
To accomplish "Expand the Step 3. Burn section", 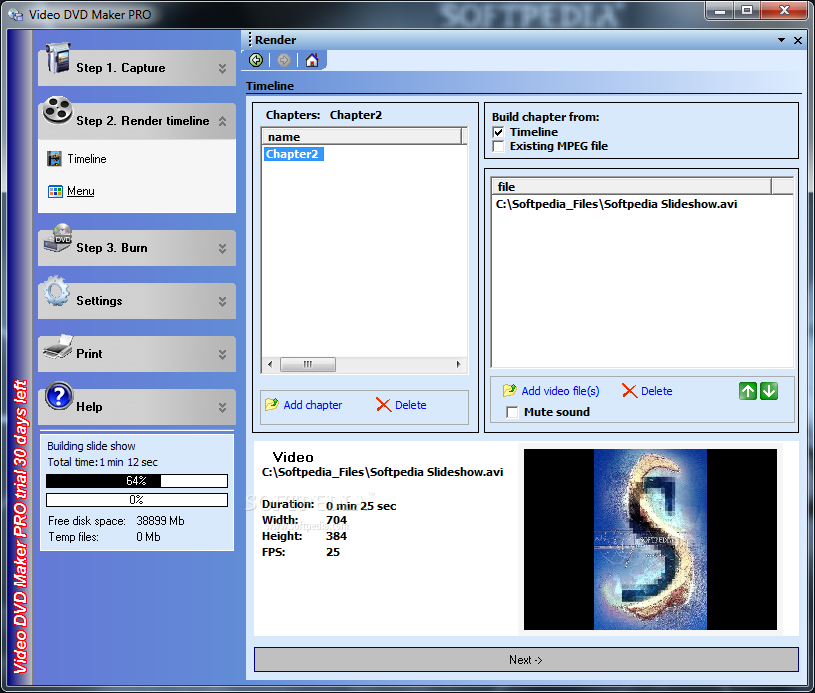I will click(222, 249).
